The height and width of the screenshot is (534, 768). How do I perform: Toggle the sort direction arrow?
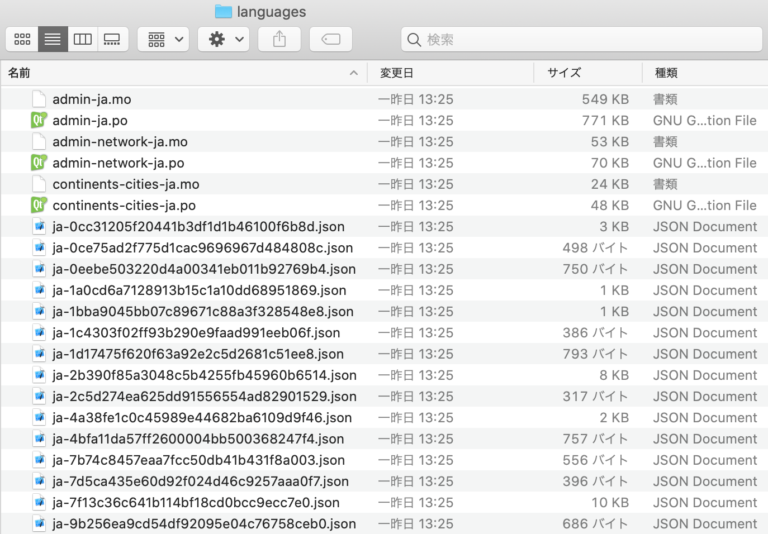[x=354, y=73]
